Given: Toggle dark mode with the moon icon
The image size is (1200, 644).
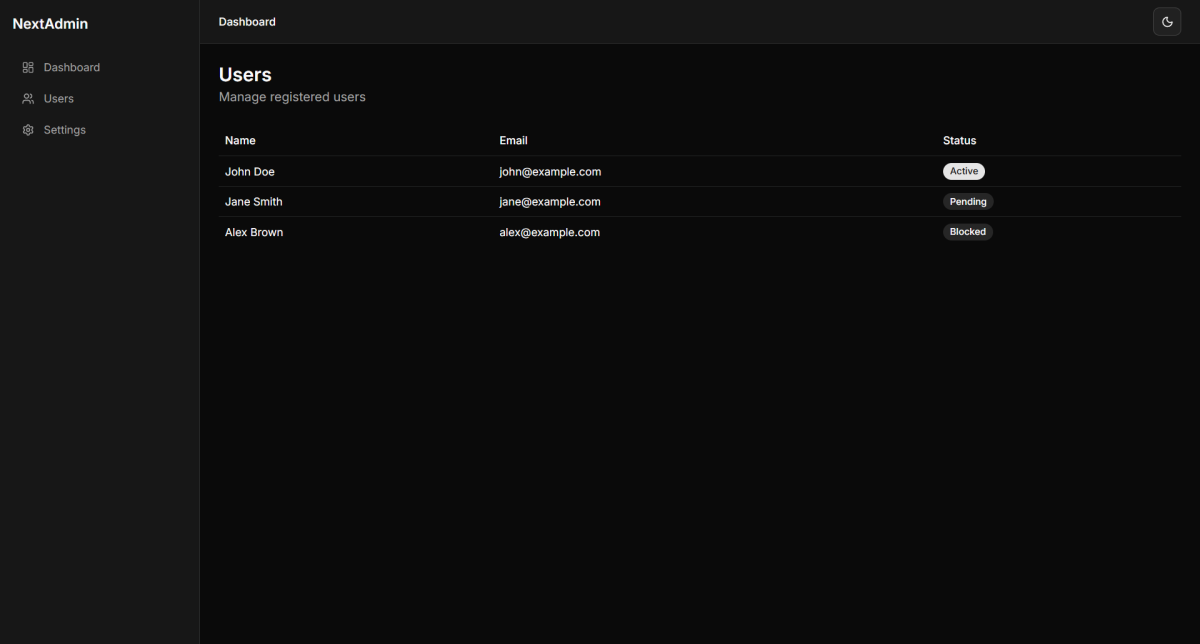Looking at the screenshot, I should tap(1166, 22).
